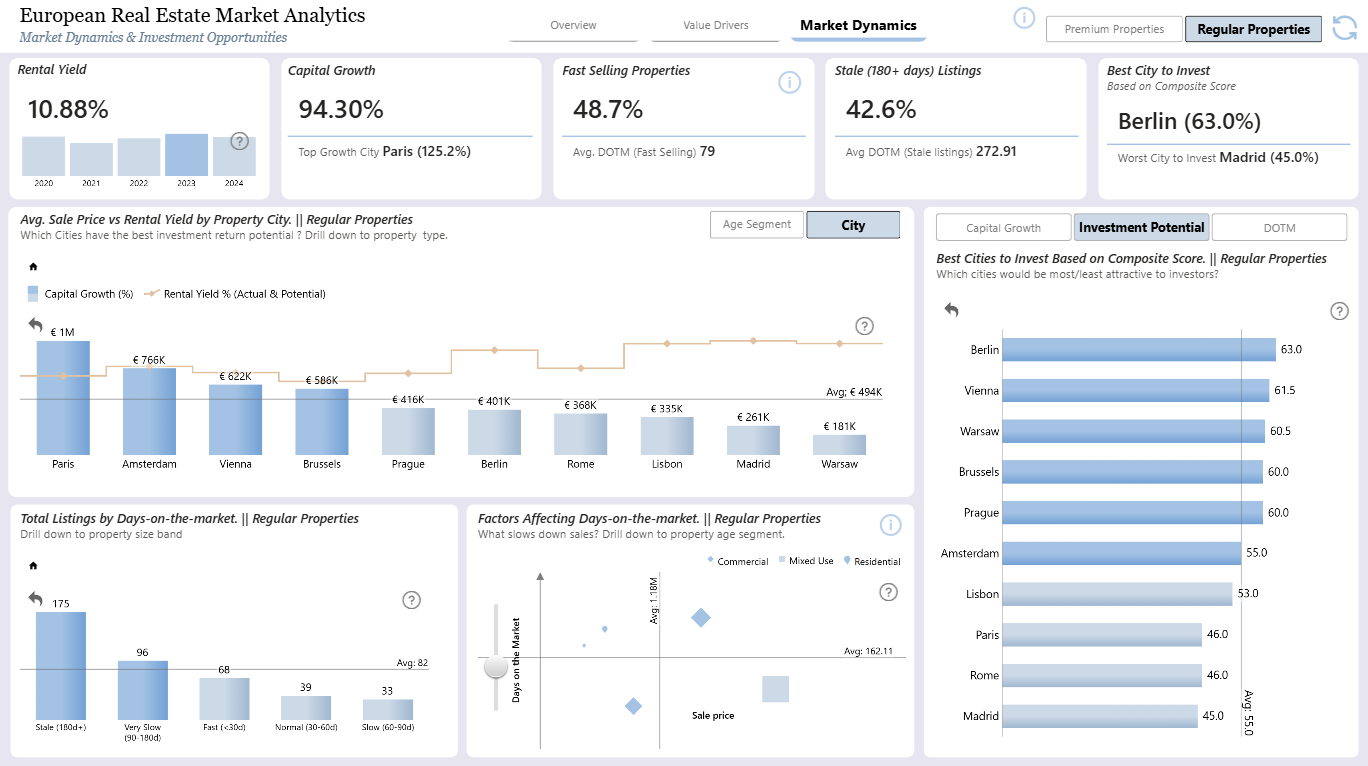Click the Top Growth City Paris (125.2%) text
1368x766 pixels.
385,152
